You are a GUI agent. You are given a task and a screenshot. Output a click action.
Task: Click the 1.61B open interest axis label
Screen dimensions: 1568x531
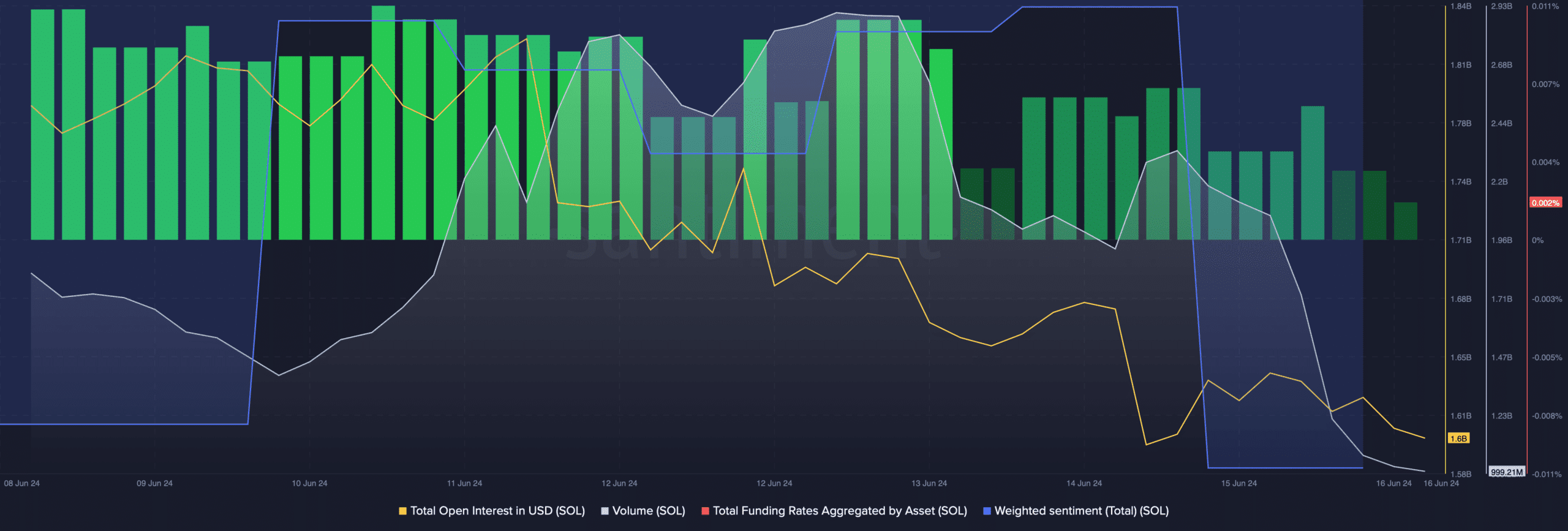click(x=1461, y=416)
